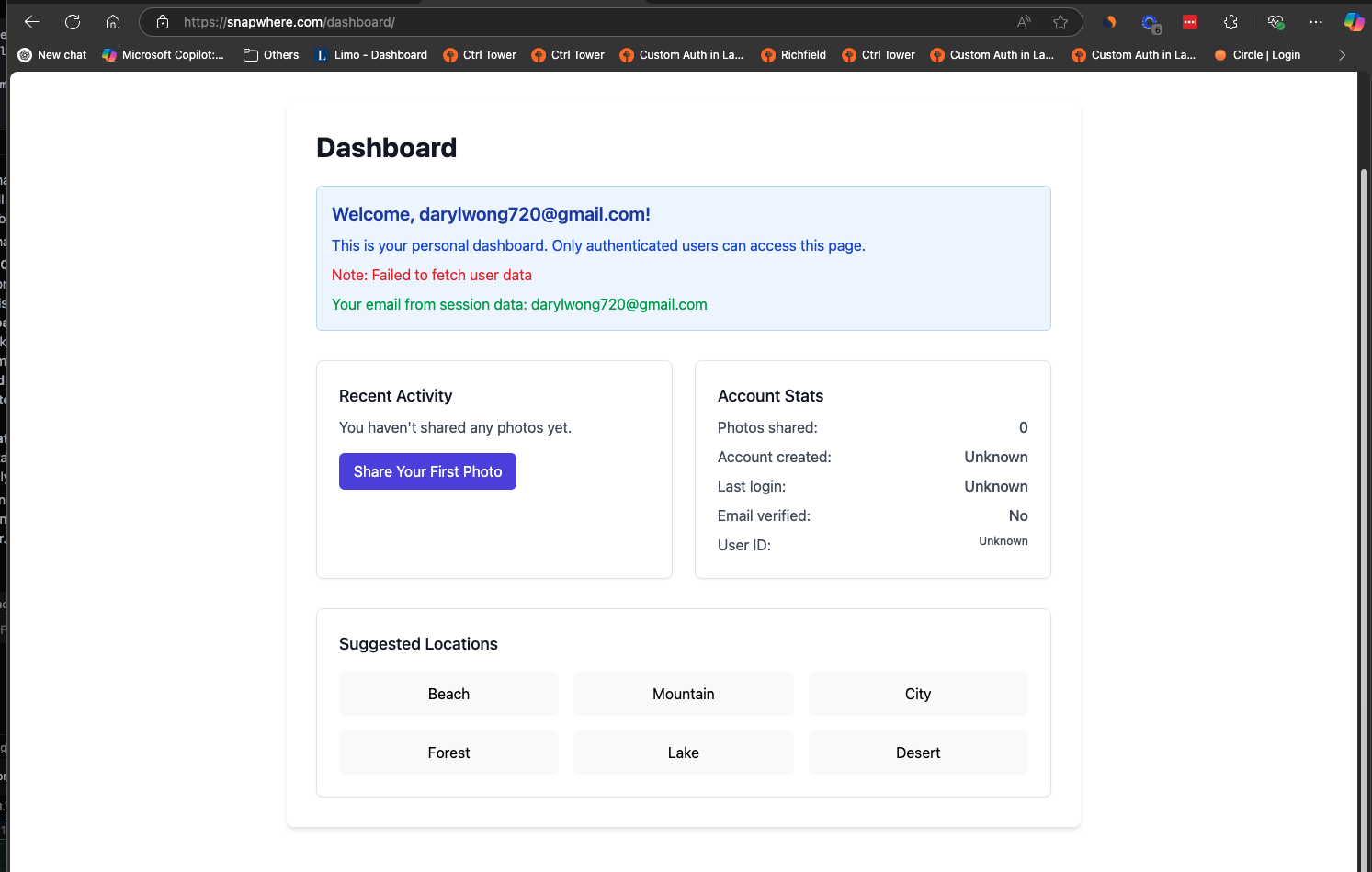Screen dimensions: 1372x872
Task: Open the Richfield bookmark
Action: [794, 55]
